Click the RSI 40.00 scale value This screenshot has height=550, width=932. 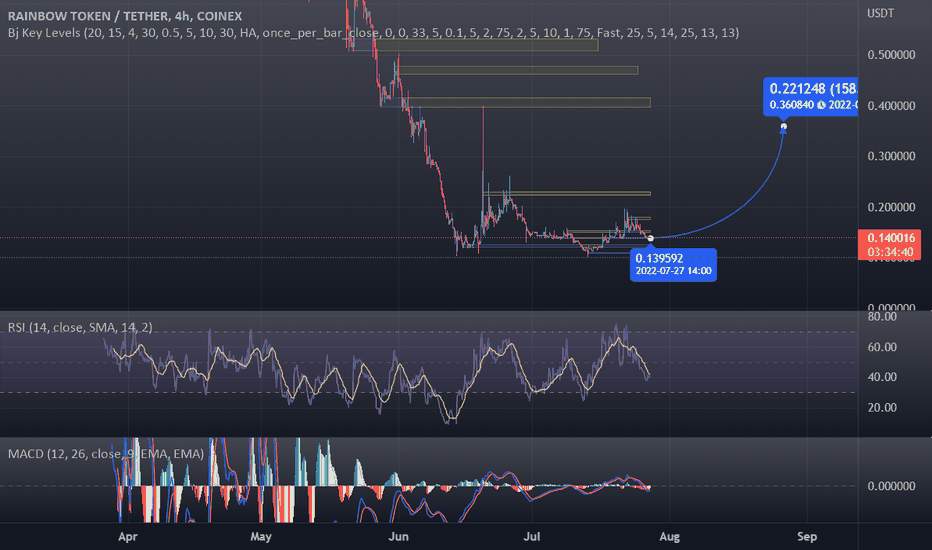click(x=882, y=377)
